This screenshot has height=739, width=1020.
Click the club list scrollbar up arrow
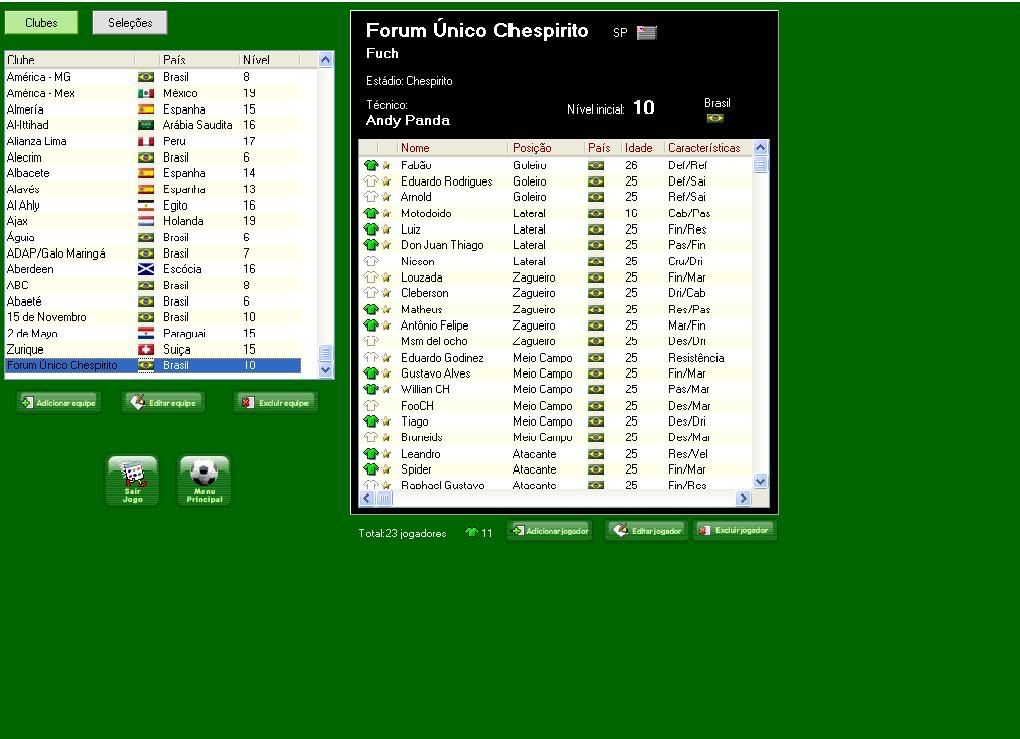click(325, 60)
